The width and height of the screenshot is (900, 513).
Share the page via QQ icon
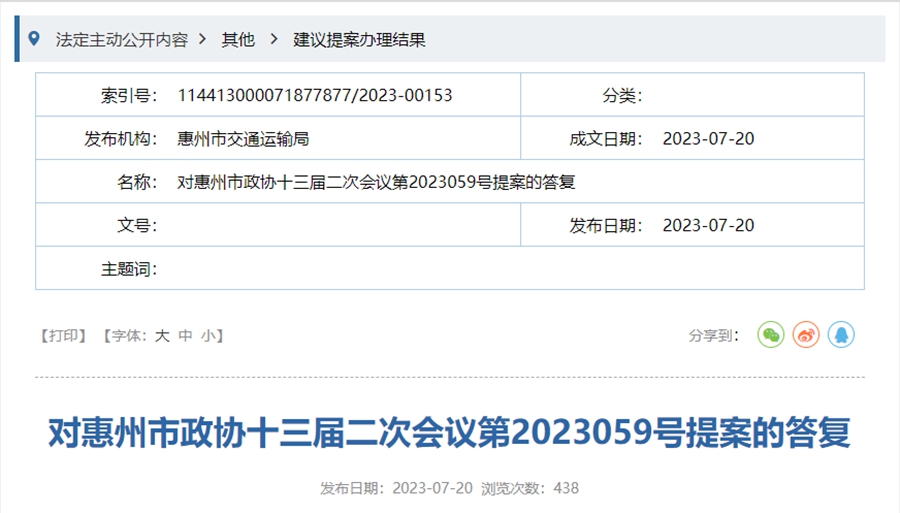point(841,335)
